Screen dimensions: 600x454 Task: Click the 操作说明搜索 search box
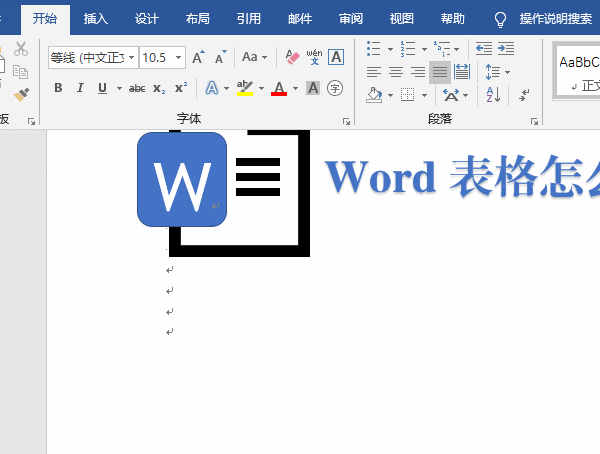tap(556, 19)
